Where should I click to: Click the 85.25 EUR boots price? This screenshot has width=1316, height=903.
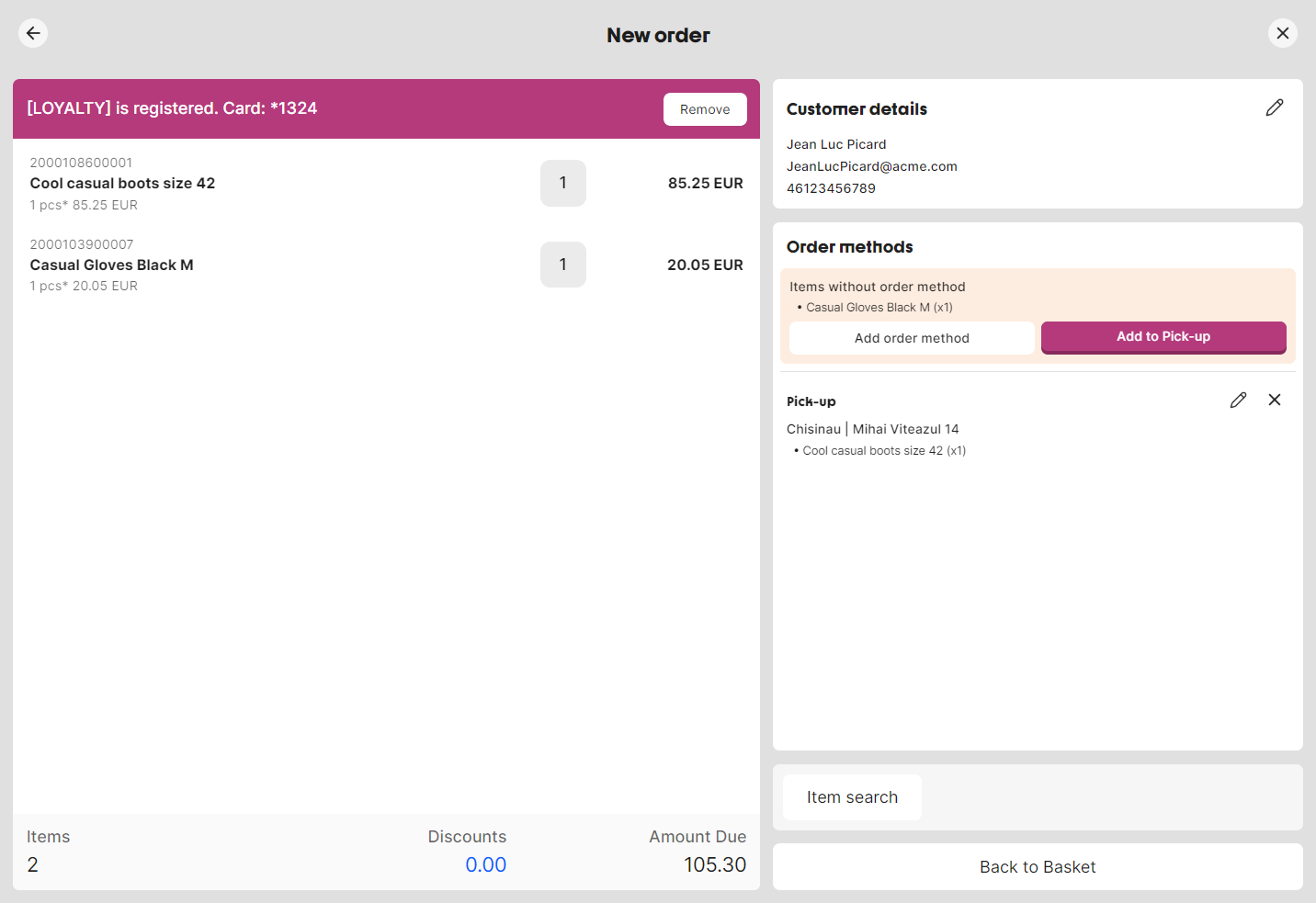[705, 183]
